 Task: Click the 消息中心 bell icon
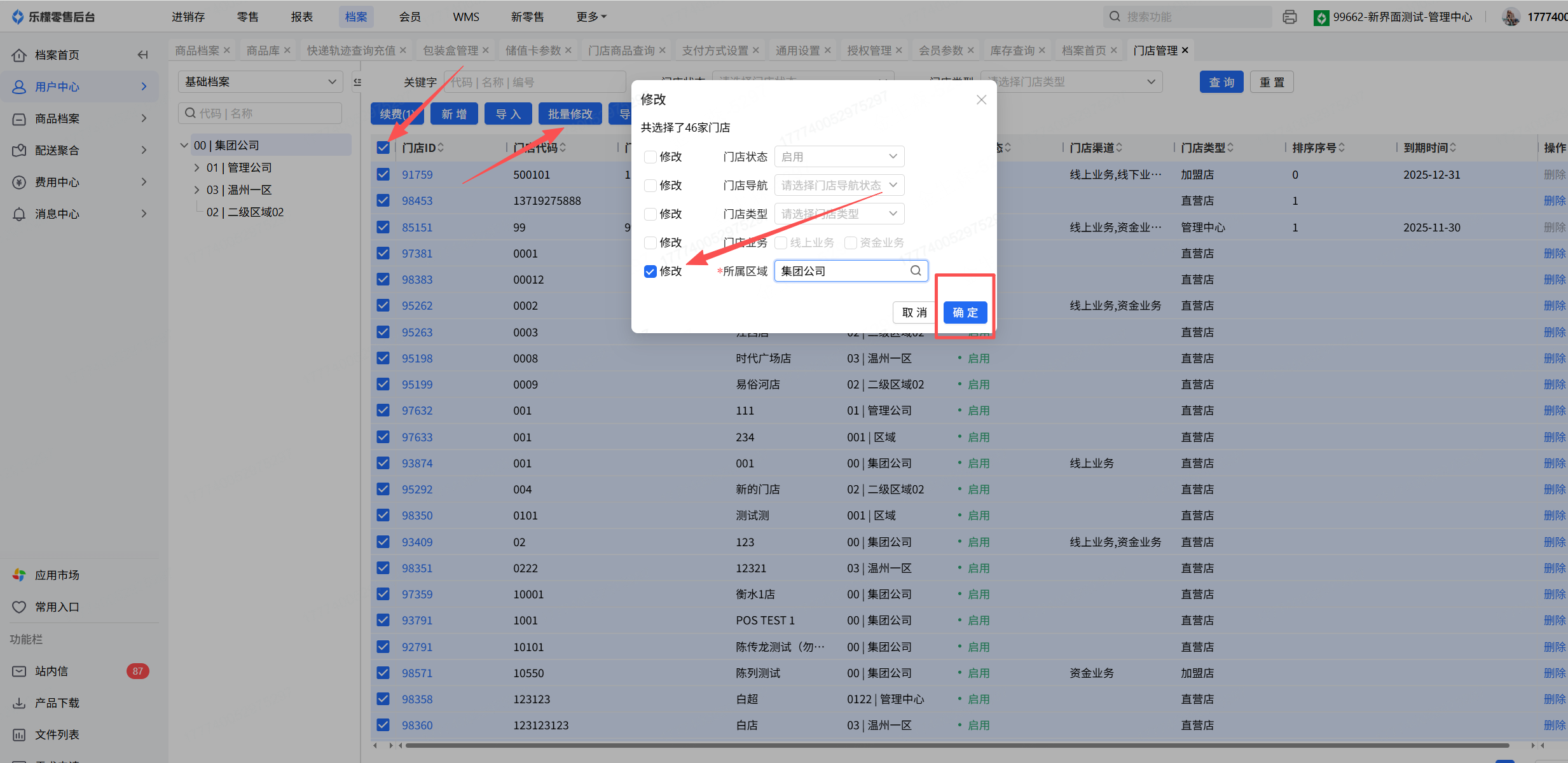(x=20, y=214)
